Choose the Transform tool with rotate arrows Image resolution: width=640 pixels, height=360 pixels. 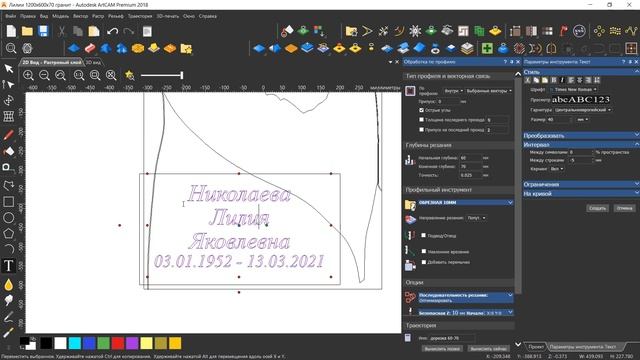(x=9, y=100)
